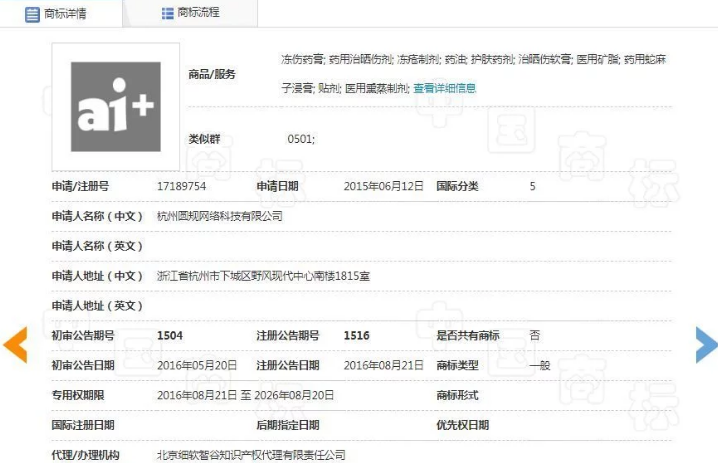
Task: Click the 申请/注册号 label
Action: pyautogui.click(x=80, y=186)
